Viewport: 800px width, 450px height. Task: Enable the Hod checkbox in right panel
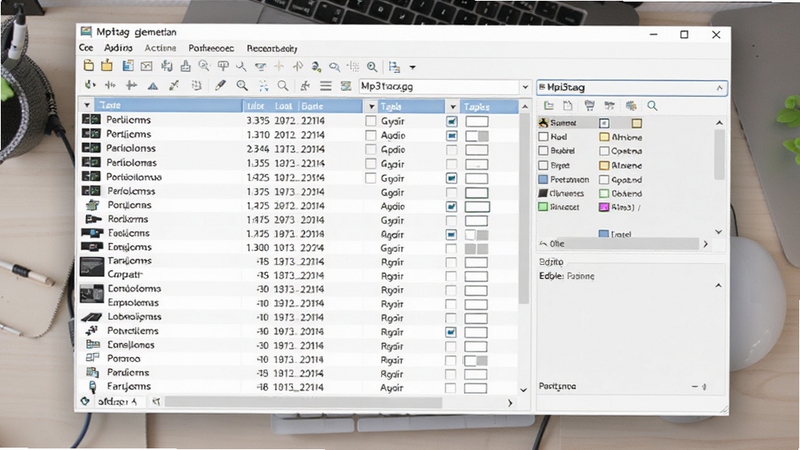[x=543, y=137]
